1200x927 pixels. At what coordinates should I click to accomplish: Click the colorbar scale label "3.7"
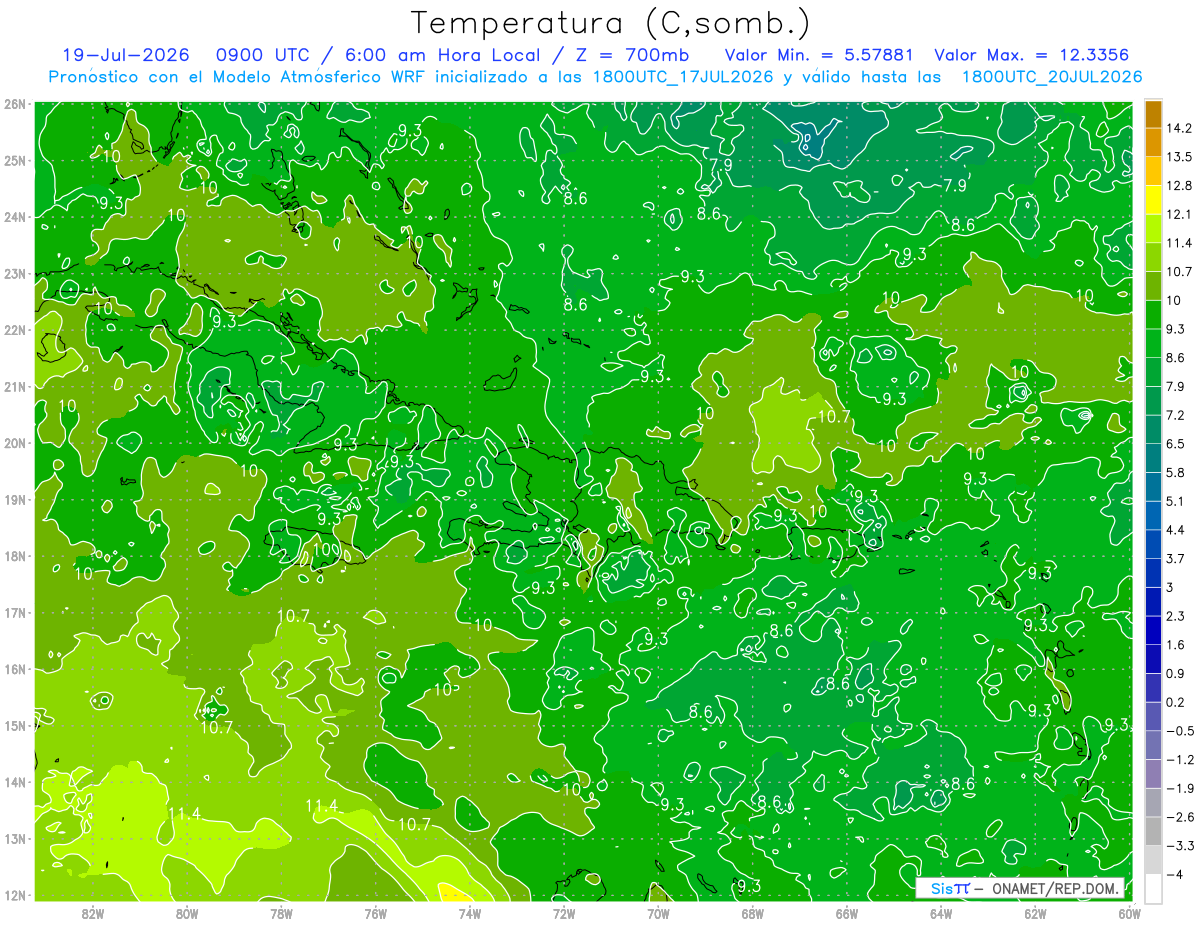[x=1175, y=558]
